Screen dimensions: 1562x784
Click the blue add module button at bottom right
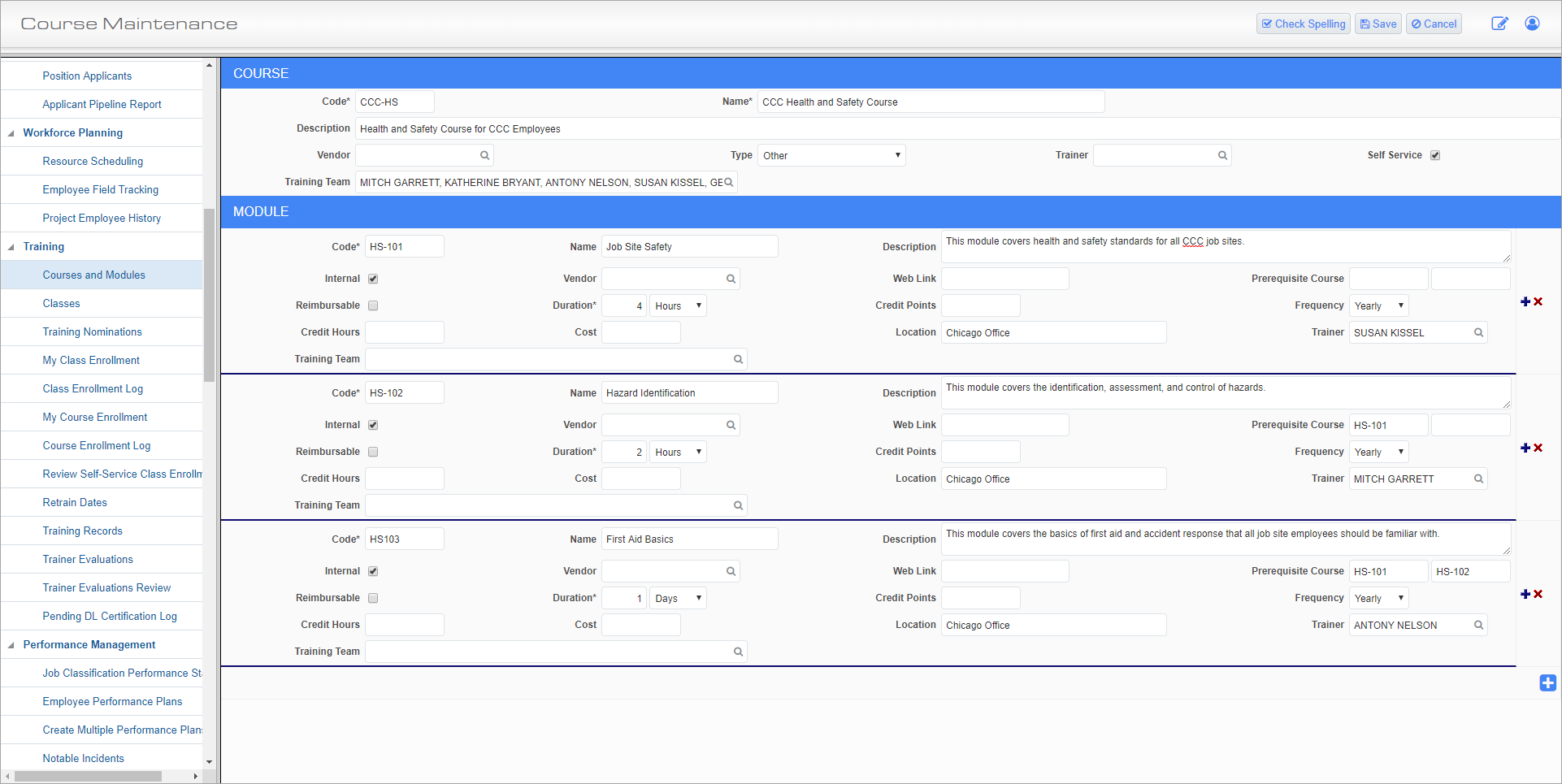[1547, 683]
